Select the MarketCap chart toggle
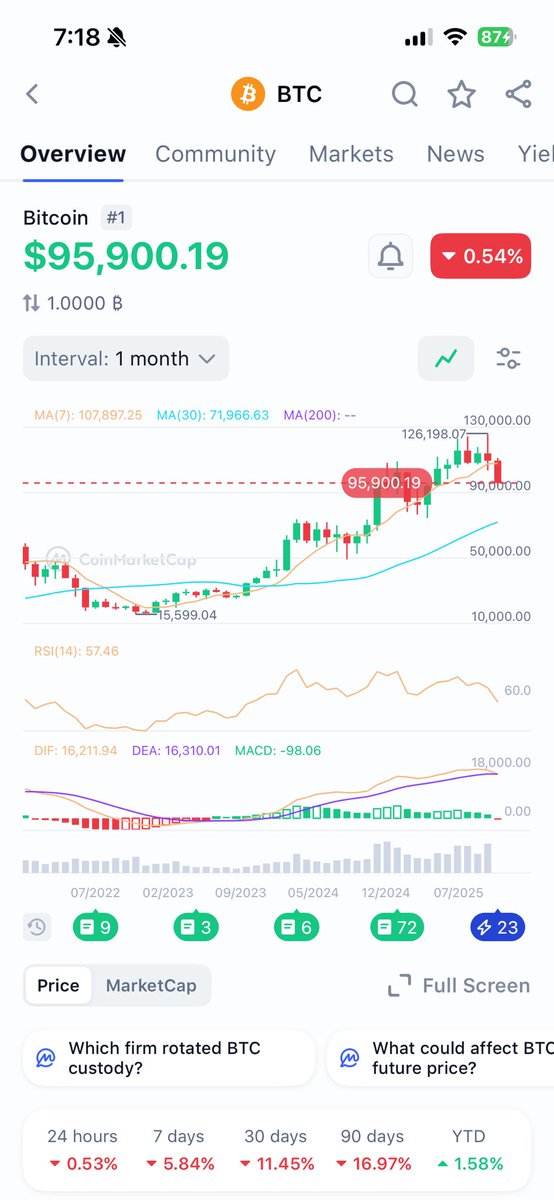Screen dimensions: 554x1200 click(151, 985)
